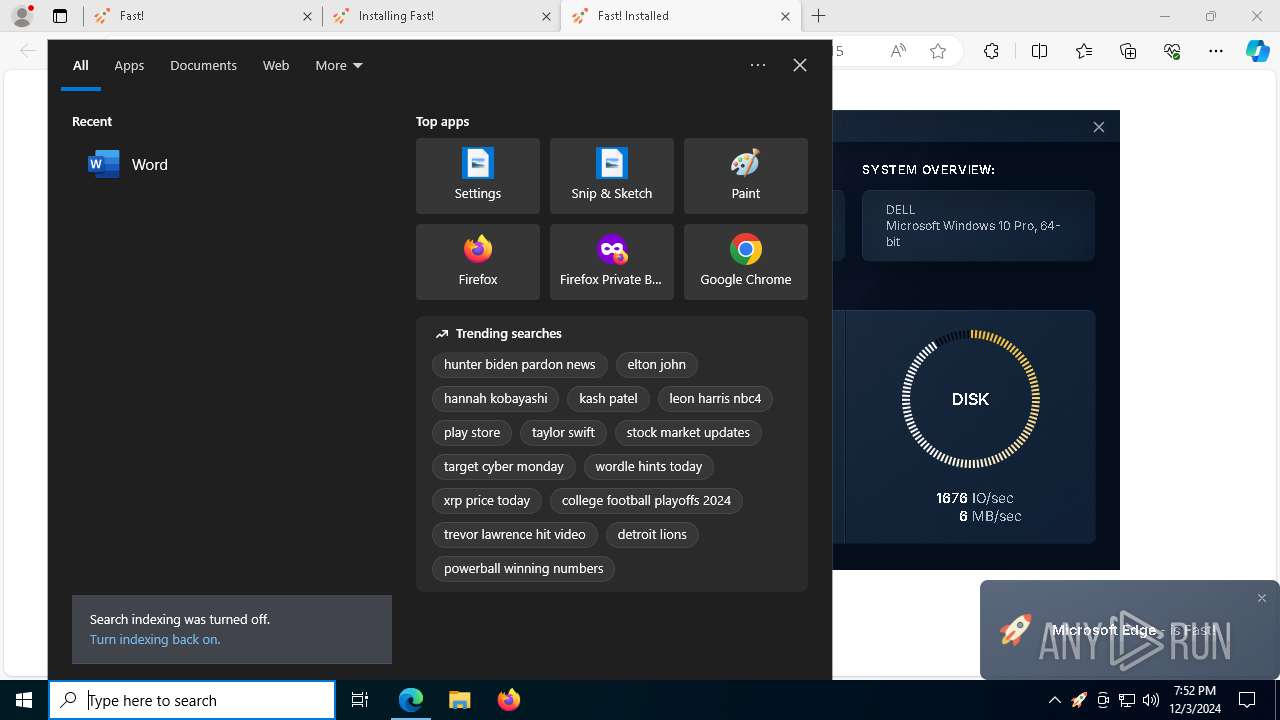1280x720 pixels.
Task: Search trending trevor lawrence hit video
Action: click(515, 535)
